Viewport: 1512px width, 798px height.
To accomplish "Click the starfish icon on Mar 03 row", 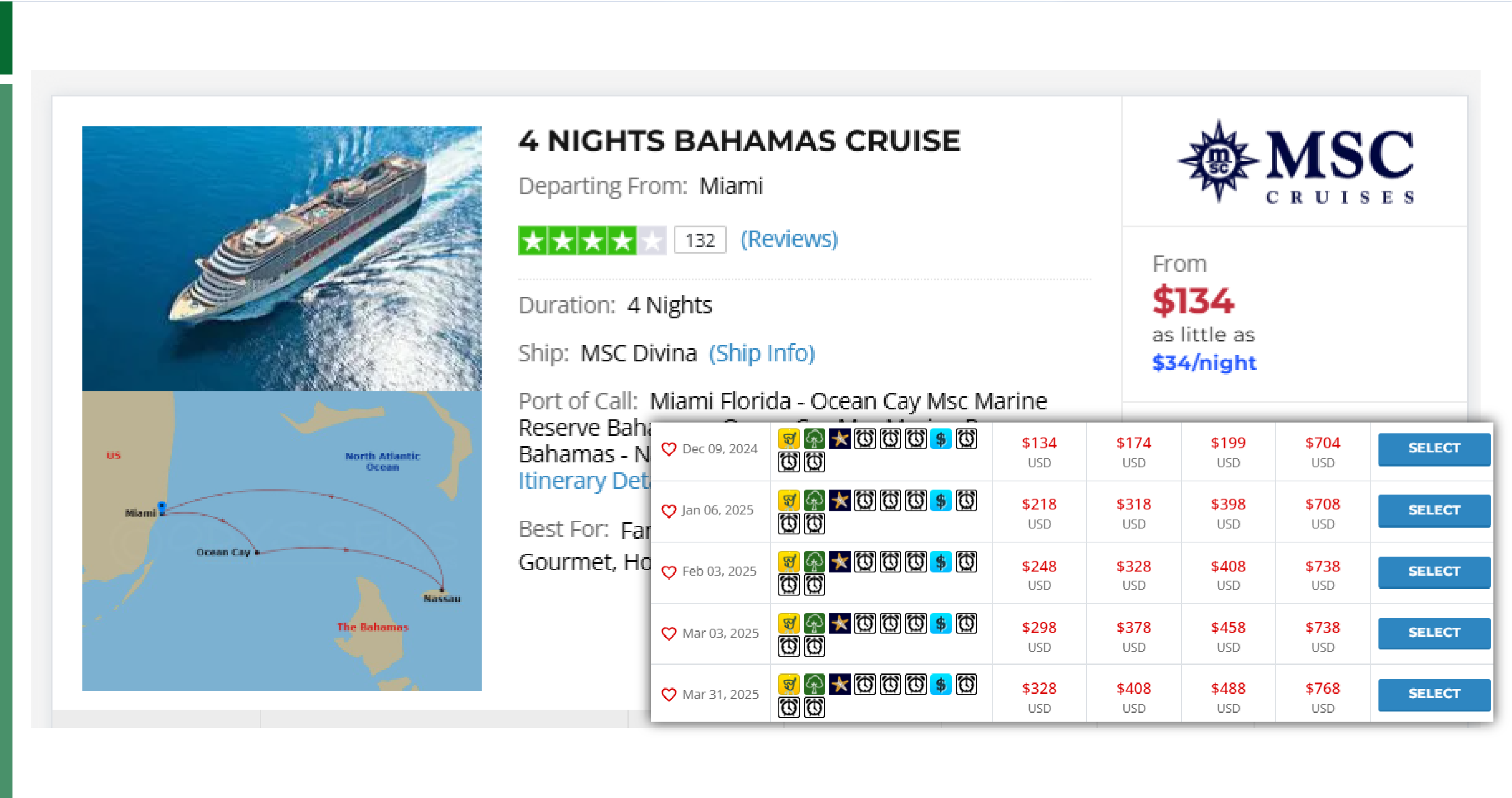I will click(839, 624).
